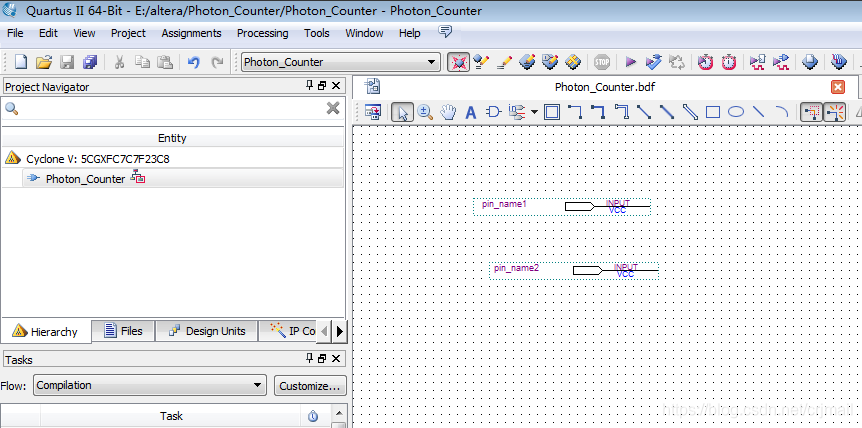The height and width of the screenshot is (428, 862).
Task: Switch to the Design Units tab
Action: click(207, 331)
